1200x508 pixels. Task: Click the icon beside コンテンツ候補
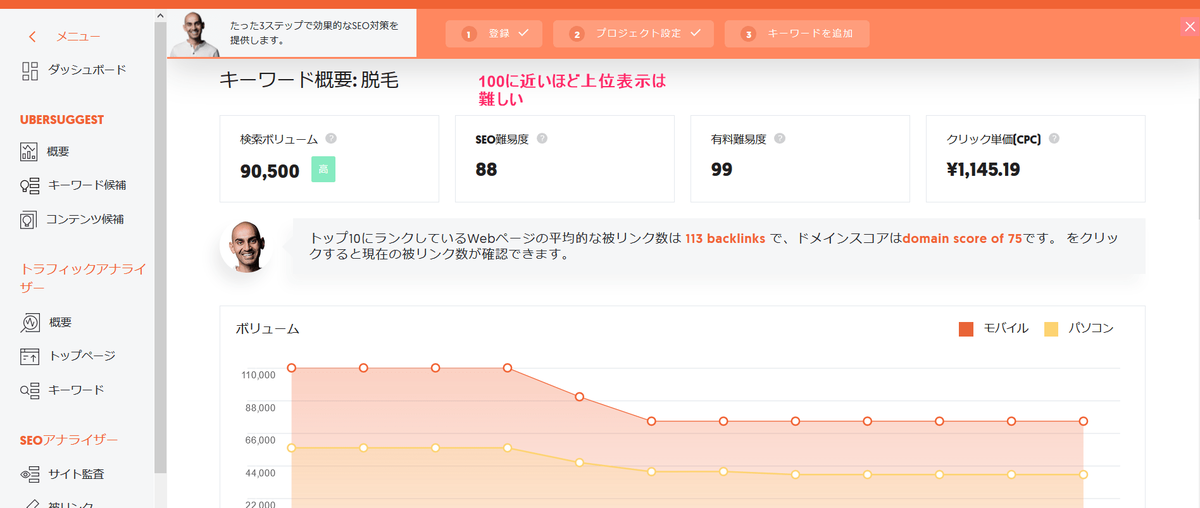[29, 219]
